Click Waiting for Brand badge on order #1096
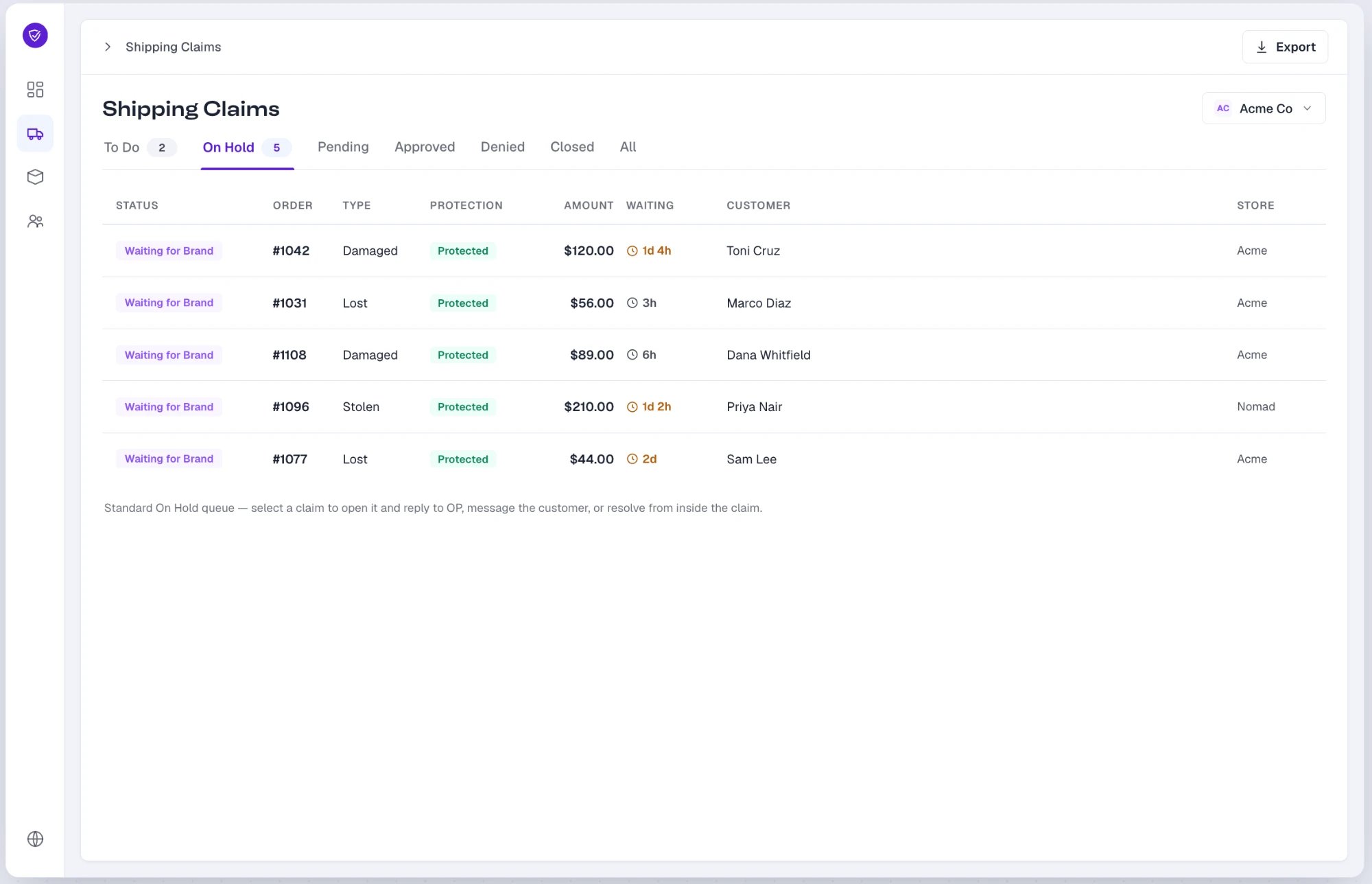Image resolution: width=1372 pixels, height=884 pixels. coord(169,407)
